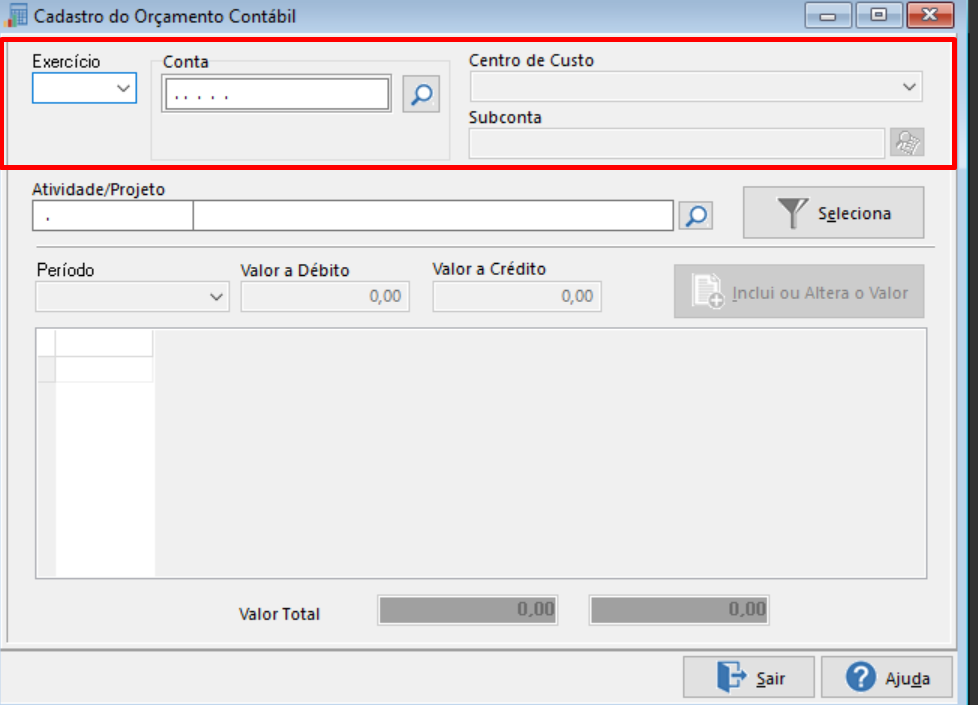Click the second Valor Total field

coord(679,610)
